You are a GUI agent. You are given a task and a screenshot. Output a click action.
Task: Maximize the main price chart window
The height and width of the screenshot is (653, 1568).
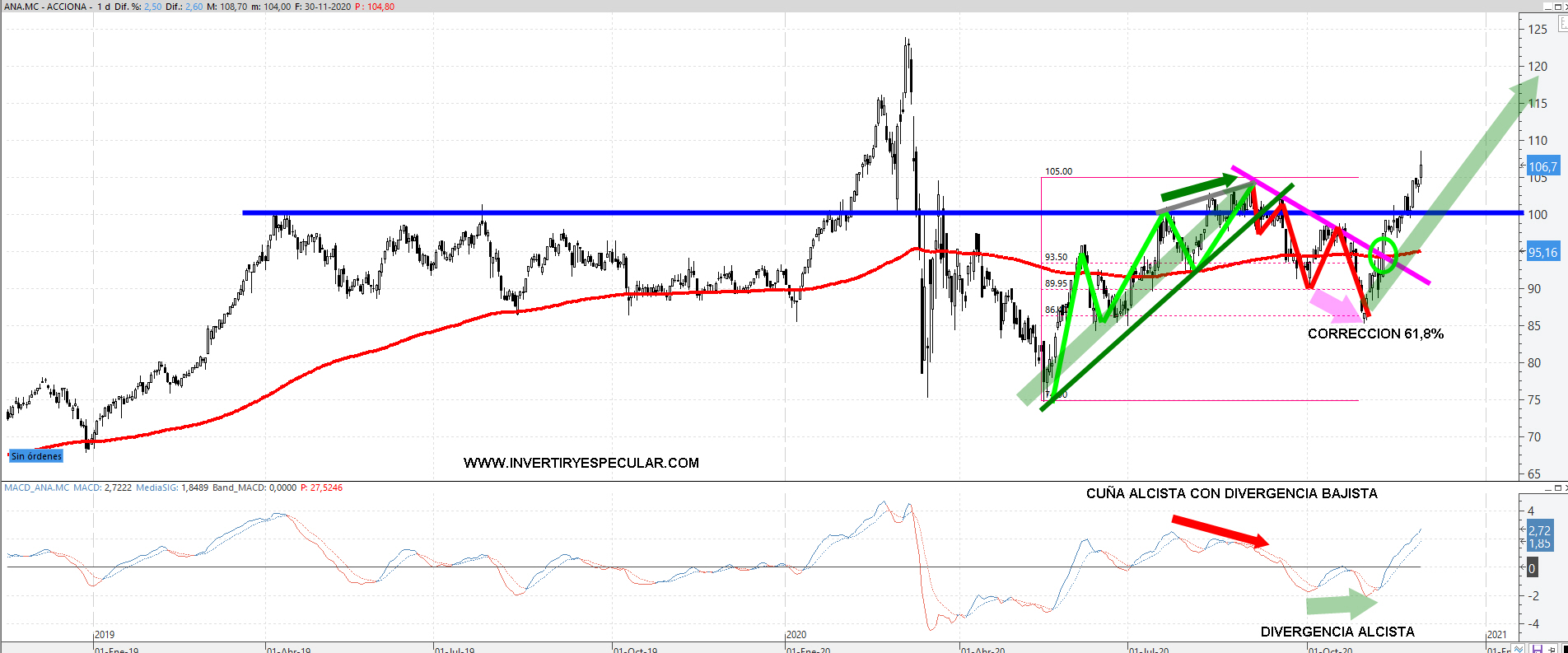tap(1557, 6)
